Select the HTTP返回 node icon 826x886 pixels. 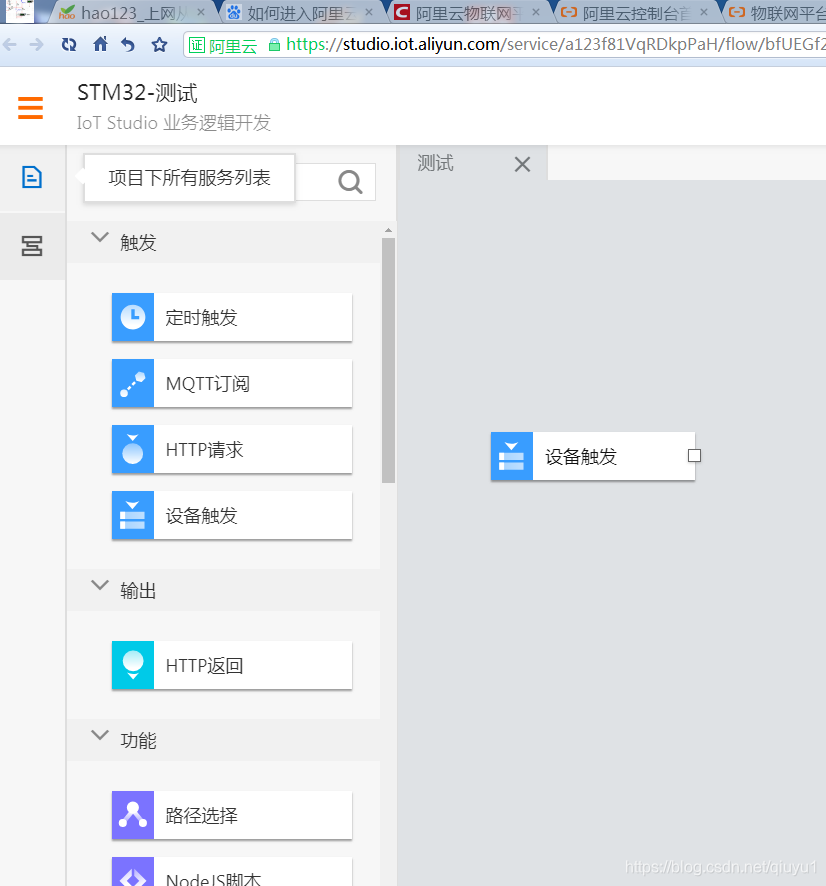[133, 665]
